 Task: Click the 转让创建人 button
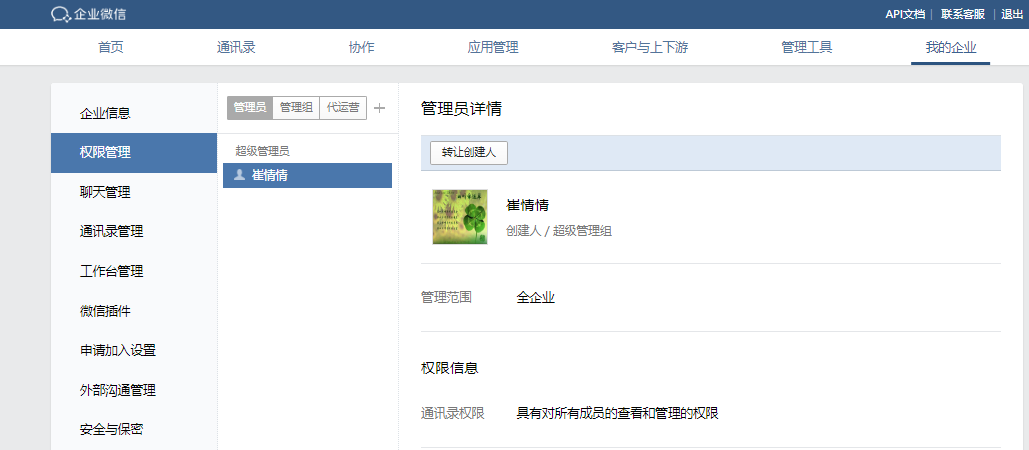pos(469,152)
